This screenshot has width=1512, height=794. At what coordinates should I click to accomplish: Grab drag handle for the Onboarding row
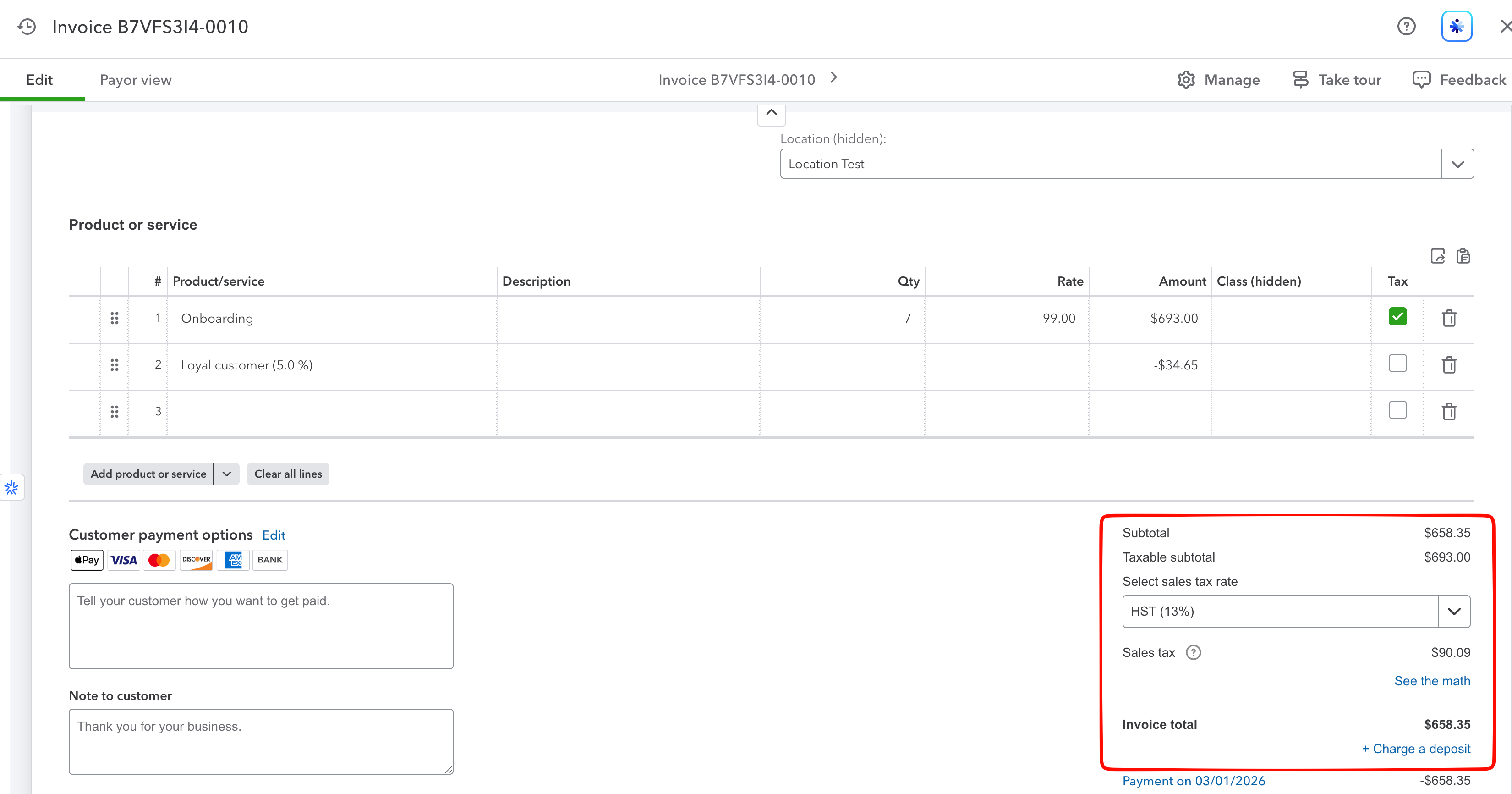tap(115, 318)
